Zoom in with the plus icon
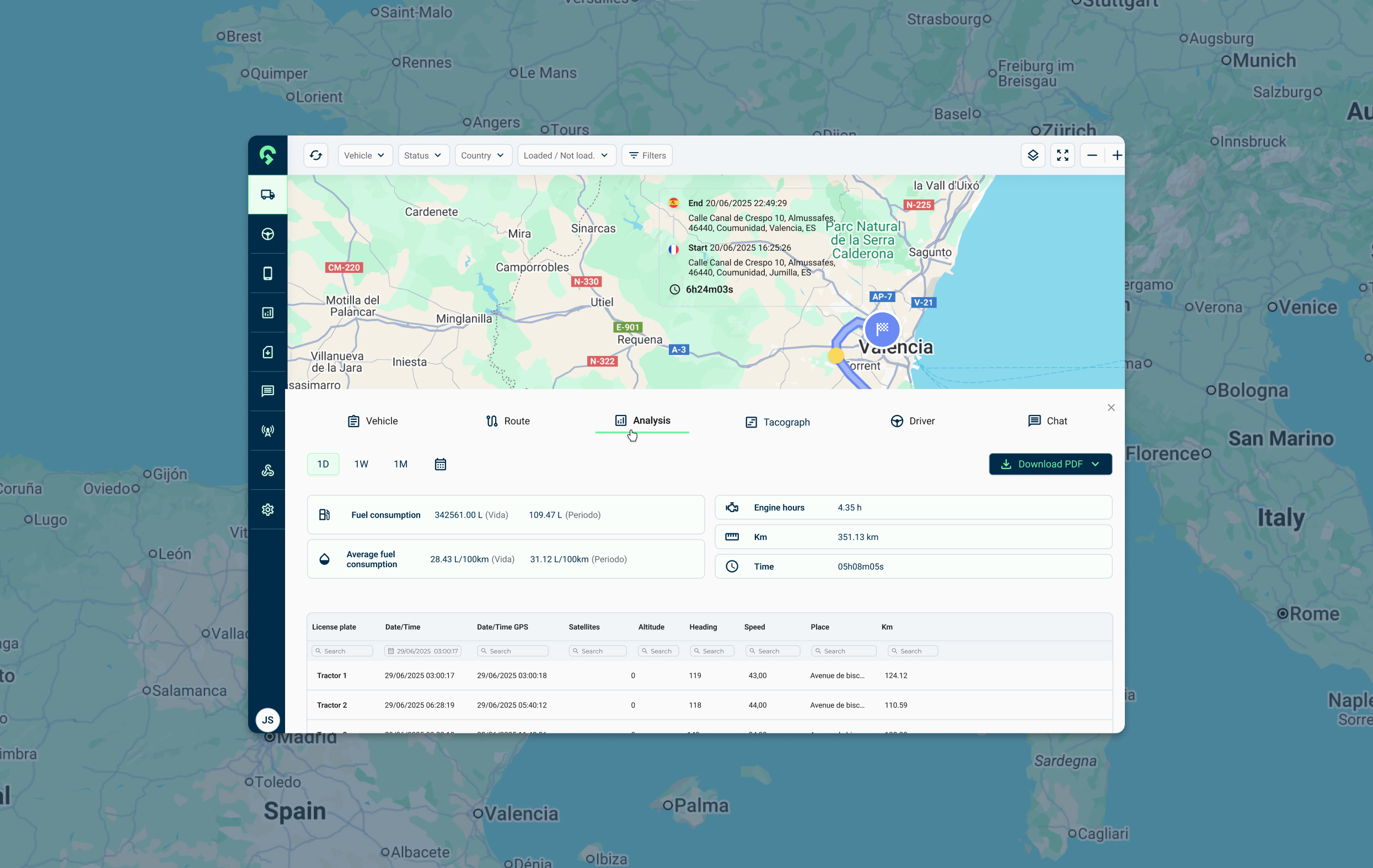1373x868 pixels. (x=1117, y=155)
